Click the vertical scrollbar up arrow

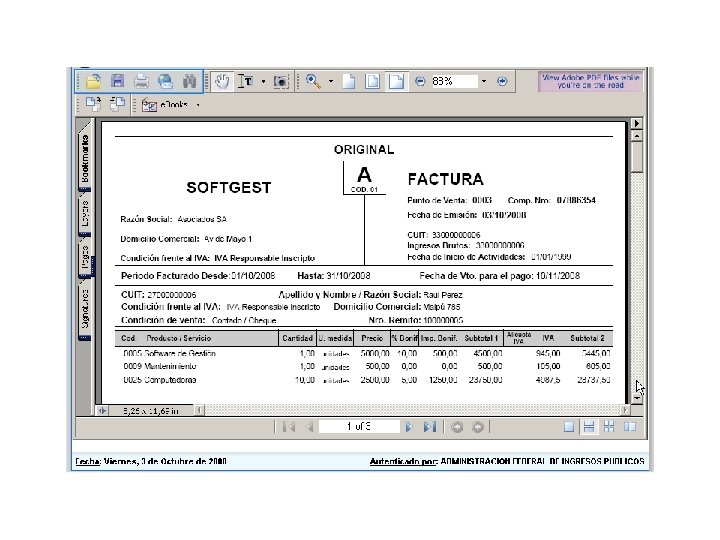click(x=637, y=136)
